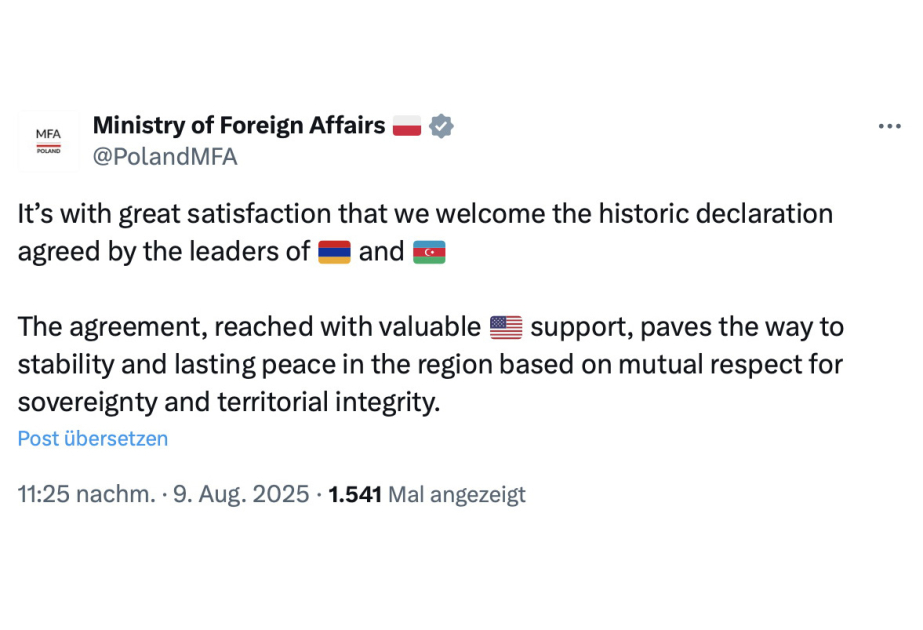Expand details by clicking the tweet body text
Viewport: 923px width, 630px height.
point(400,326)
